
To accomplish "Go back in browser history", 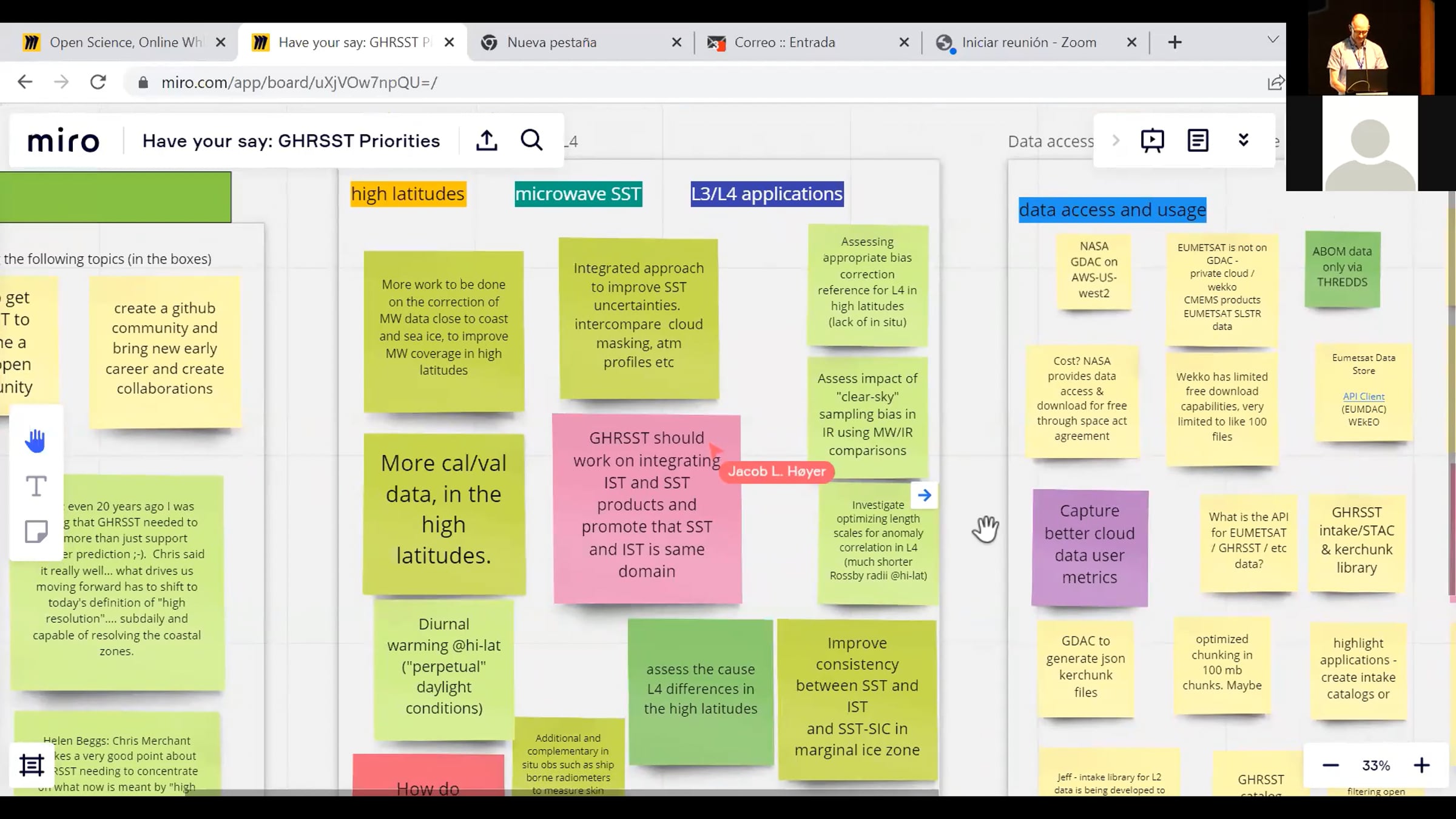I will 25,82.
